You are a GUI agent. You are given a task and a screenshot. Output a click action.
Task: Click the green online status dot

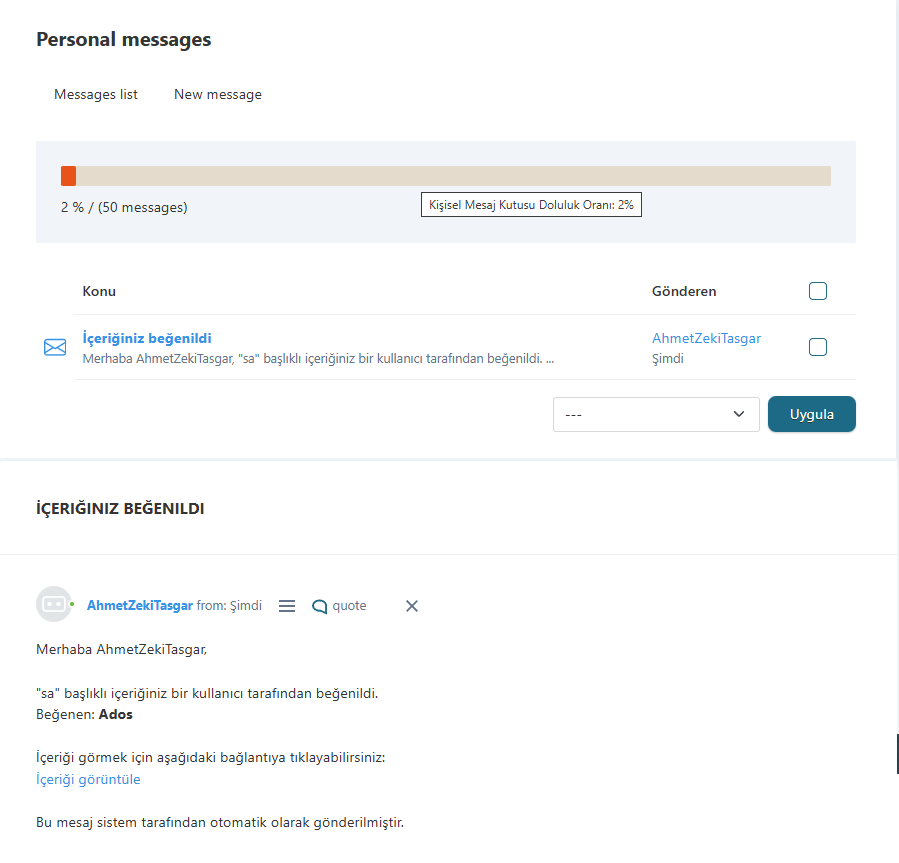(73, 605)
